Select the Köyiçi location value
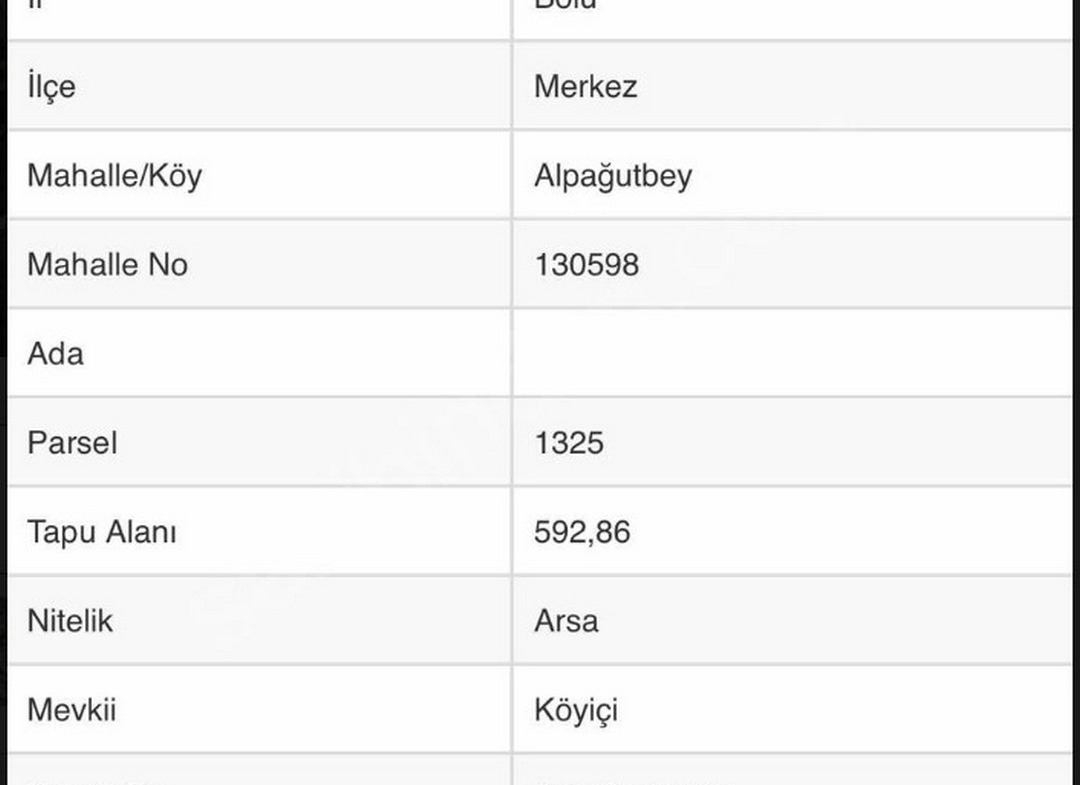The image size is (1080, 785). pyautogui.click(x=576, y=711)
